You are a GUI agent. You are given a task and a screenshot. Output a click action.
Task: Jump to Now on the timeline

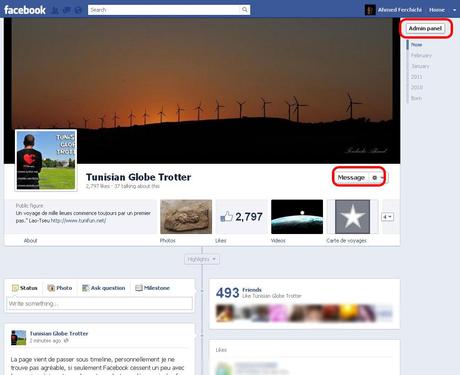pos(416,44)
